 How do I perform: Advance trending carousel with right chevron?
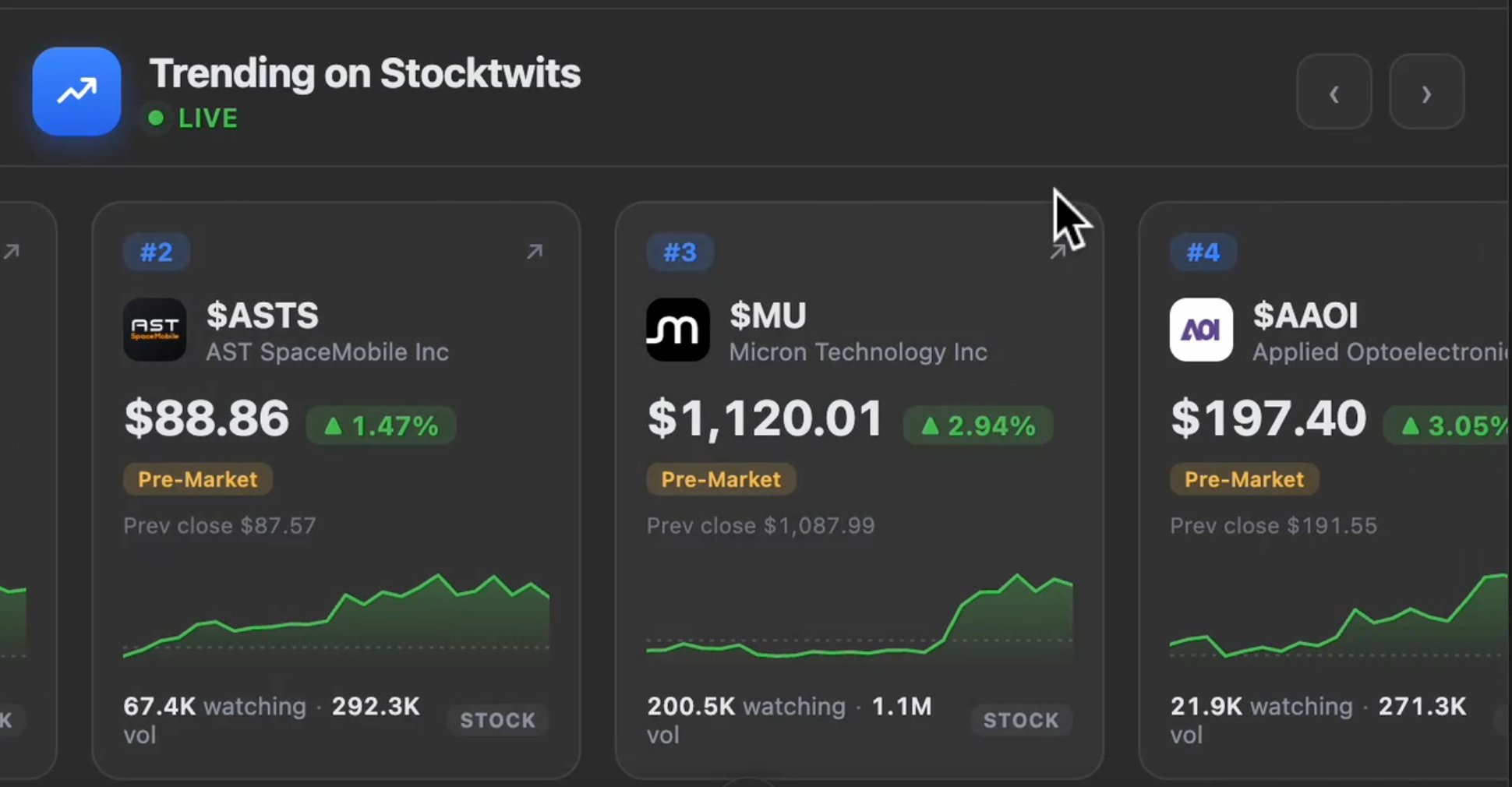tap(1427, 92)
